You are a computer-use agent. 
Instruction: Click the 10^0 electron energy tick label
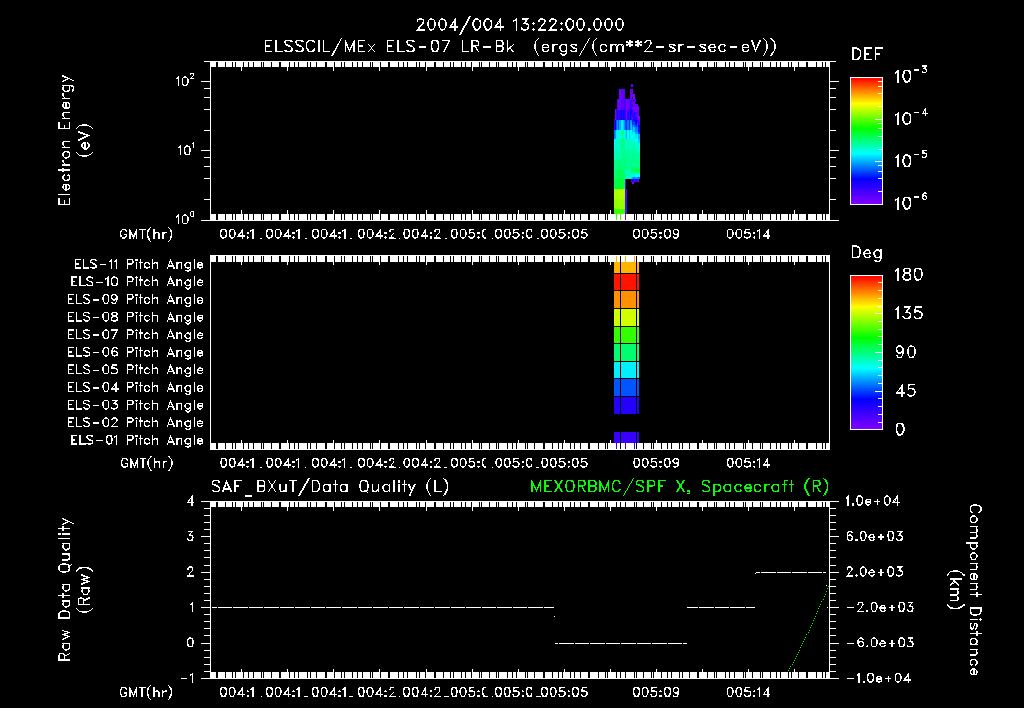185,218
